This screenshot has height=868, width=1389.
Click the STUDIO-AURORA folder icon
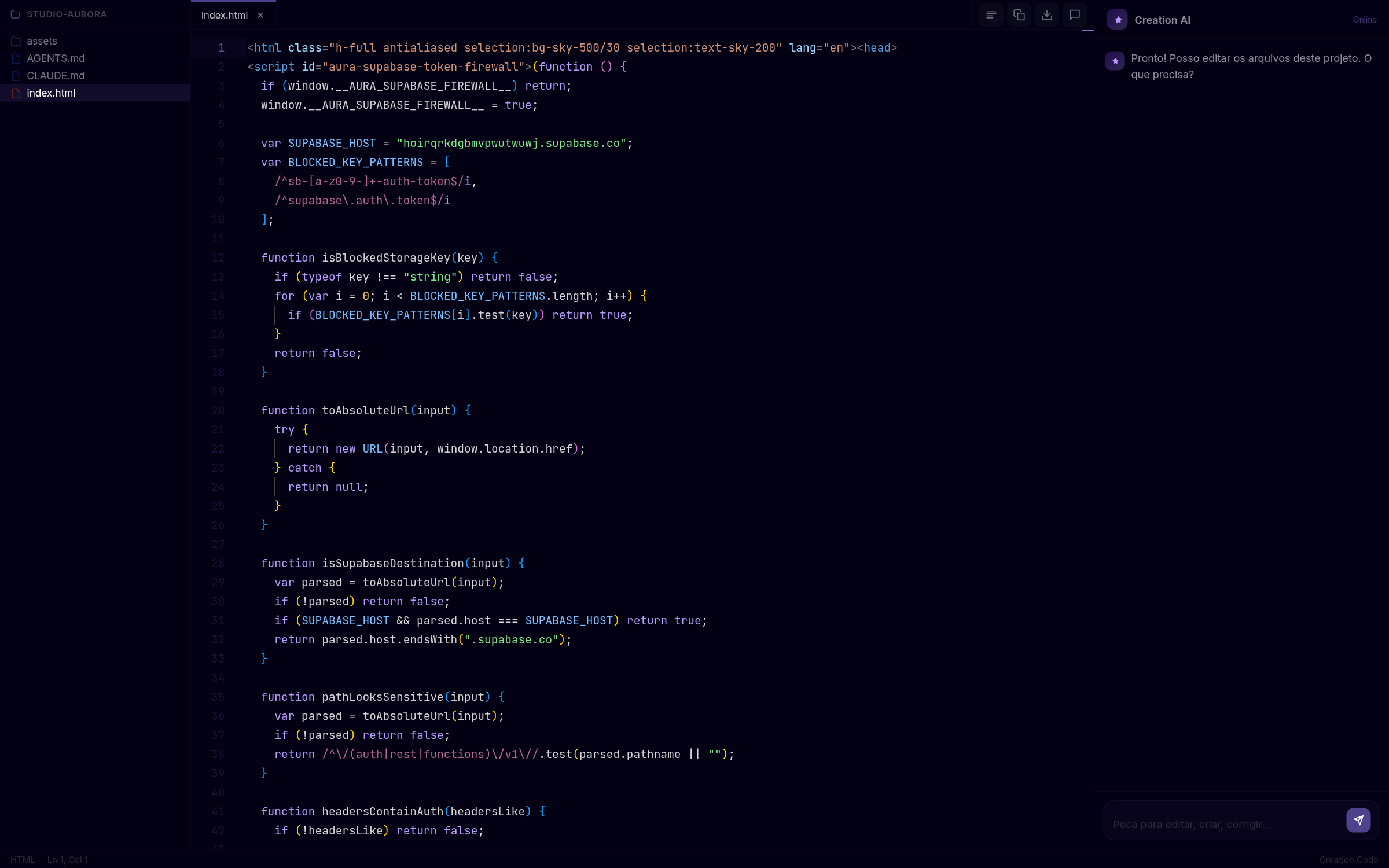pos(15,14)
